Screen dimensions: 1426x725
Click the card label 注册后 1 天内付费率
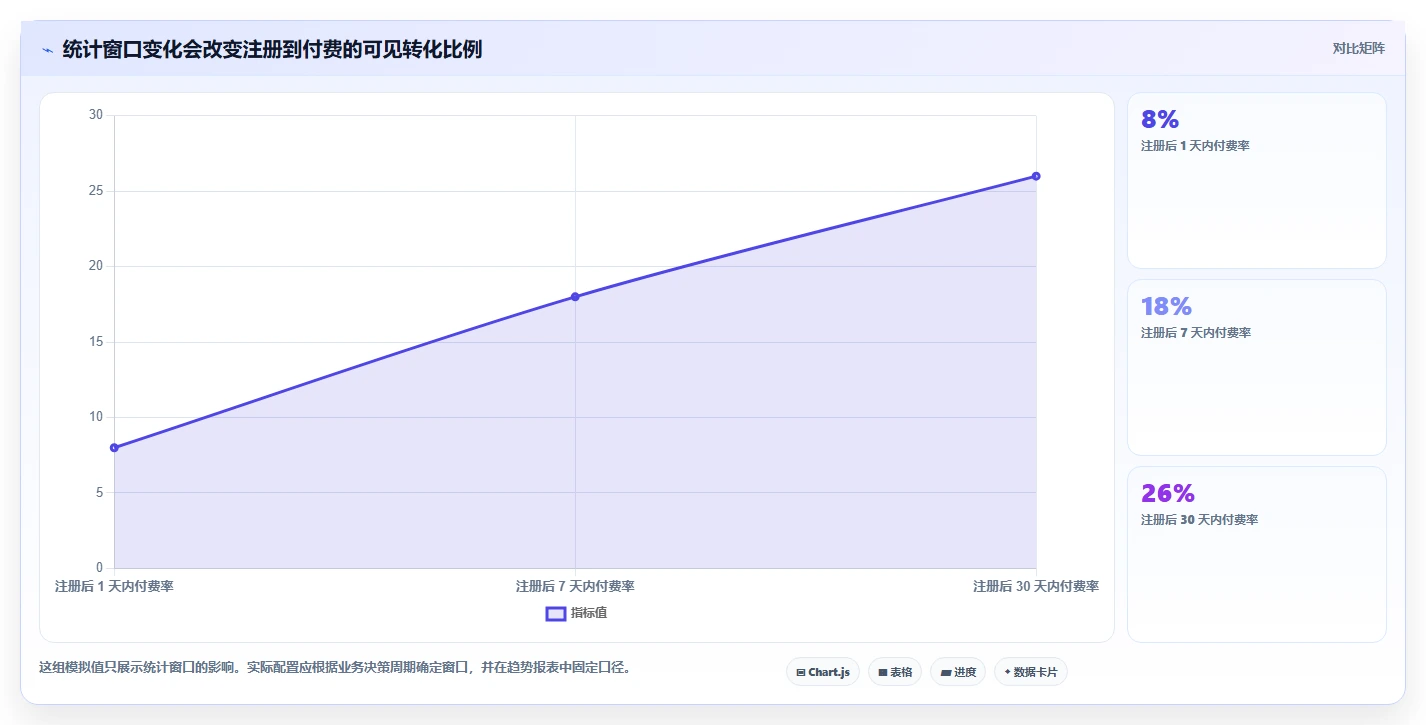[x=1195, y=146]
